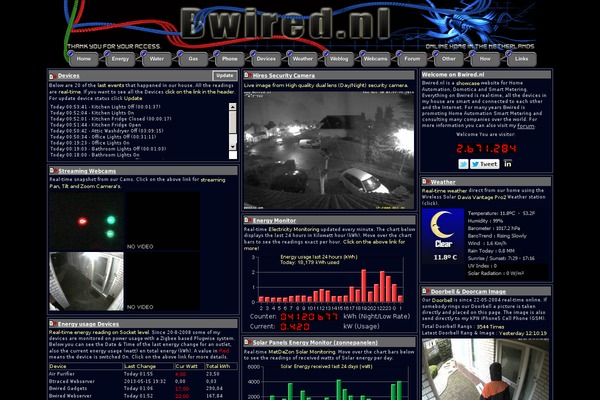The image size is (600, 400).
Task: Click the icon beside Doorbell & Doorcam title
Action: coord(426,291)
